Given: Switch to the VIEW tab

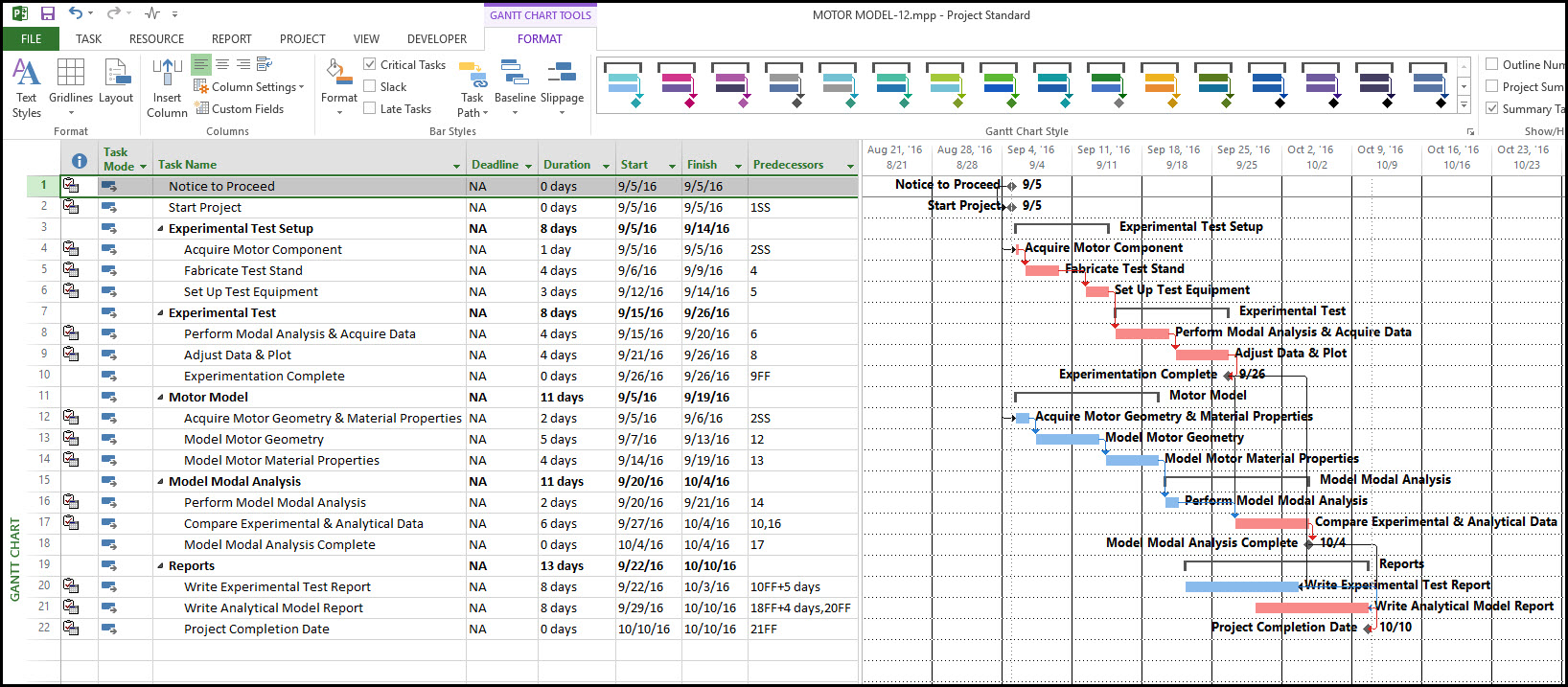Looking at the screenshot, I should point(366,39).
